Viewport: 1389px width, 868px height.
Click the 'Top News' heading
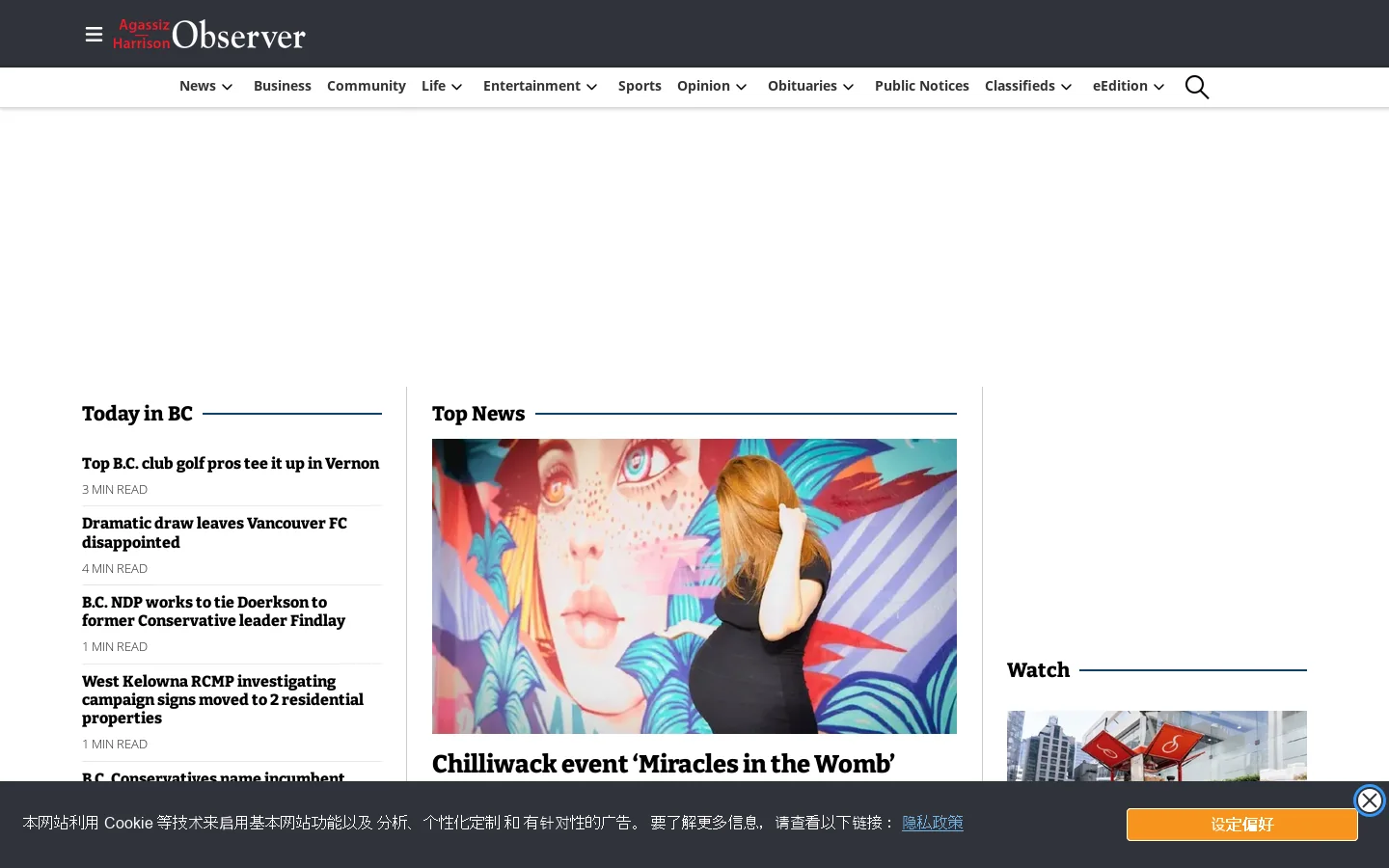coord(478,414)
